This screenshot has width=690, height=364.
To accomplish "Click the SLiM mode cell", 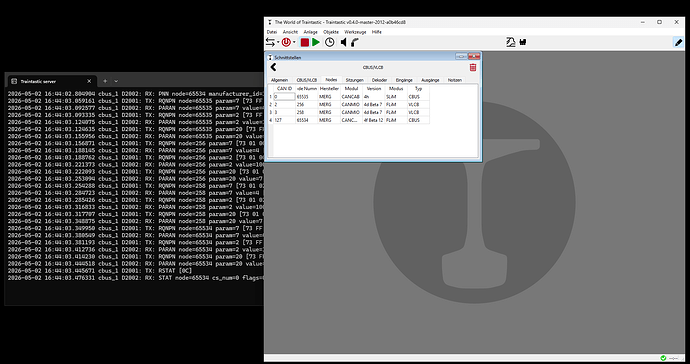I will point(396,96).
